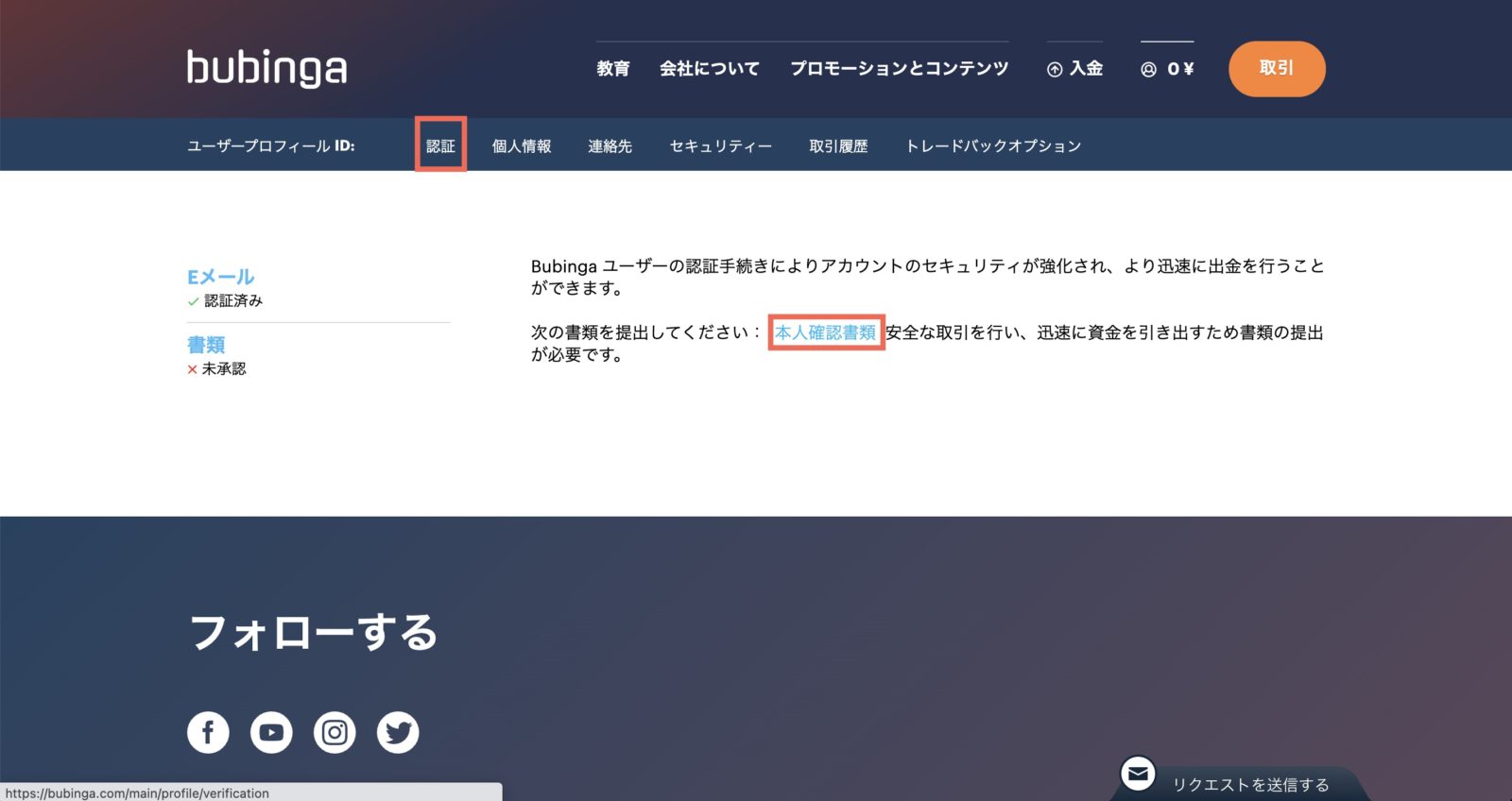This screenshot has width=1512, height=801.
Task: Open the 教育 menu
Action: click(613, 68)
